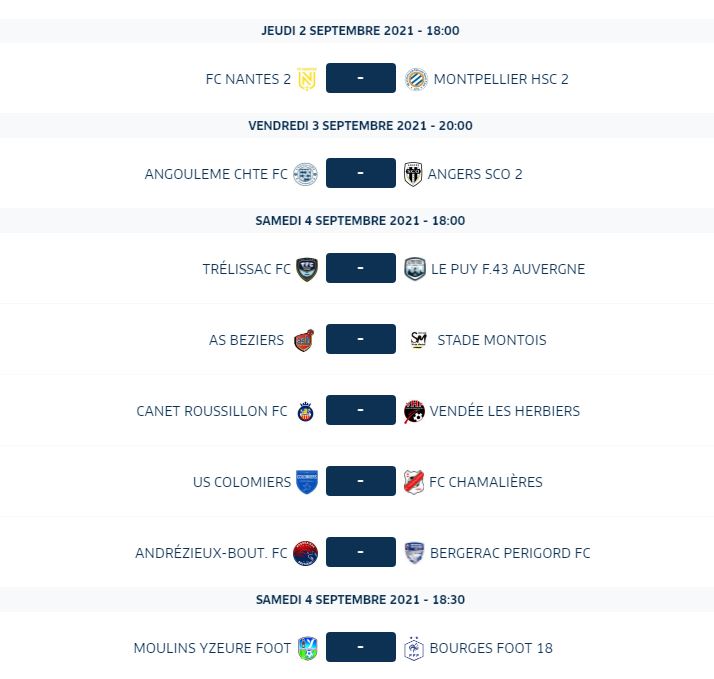The height and width of the screenshot is (679, 714).
Task: Open the Moulins Yzeure vs Bourges score box
Action: (360, 649)
